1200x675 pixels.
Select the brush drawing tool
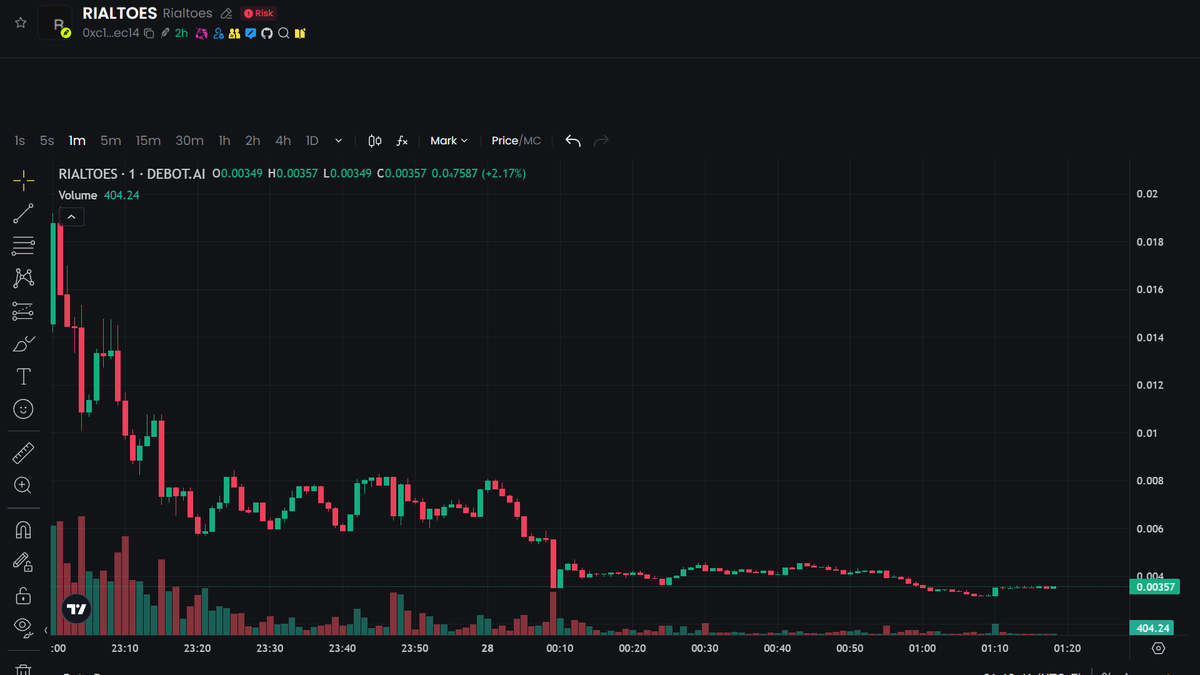[23, 344]
